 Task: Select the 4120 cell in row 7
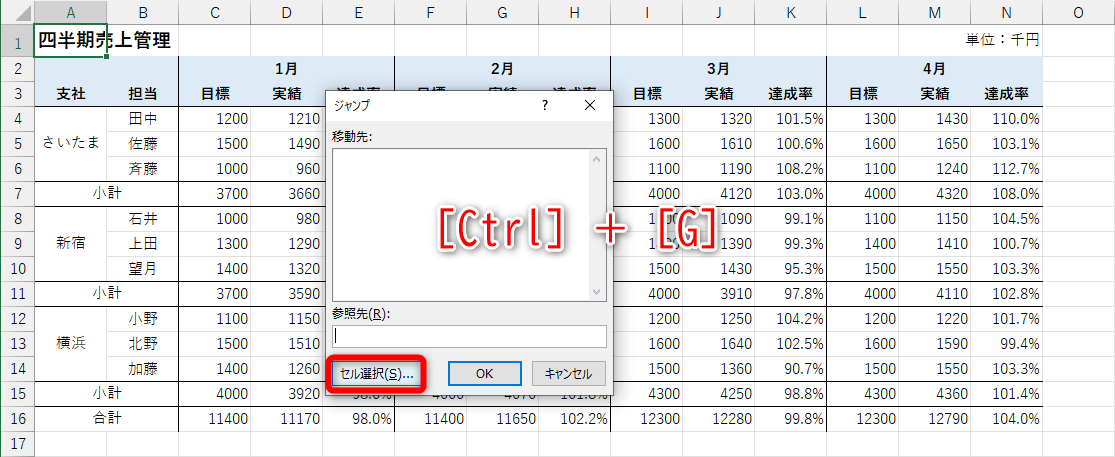click(718, 193)
